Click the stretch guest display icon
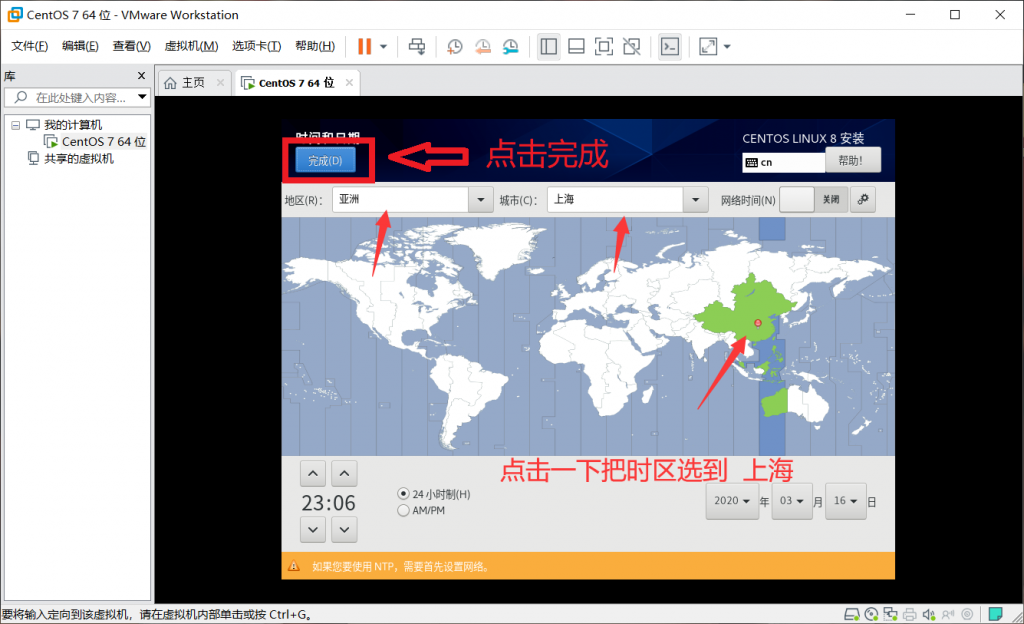1024x624 pixels. 708,46
